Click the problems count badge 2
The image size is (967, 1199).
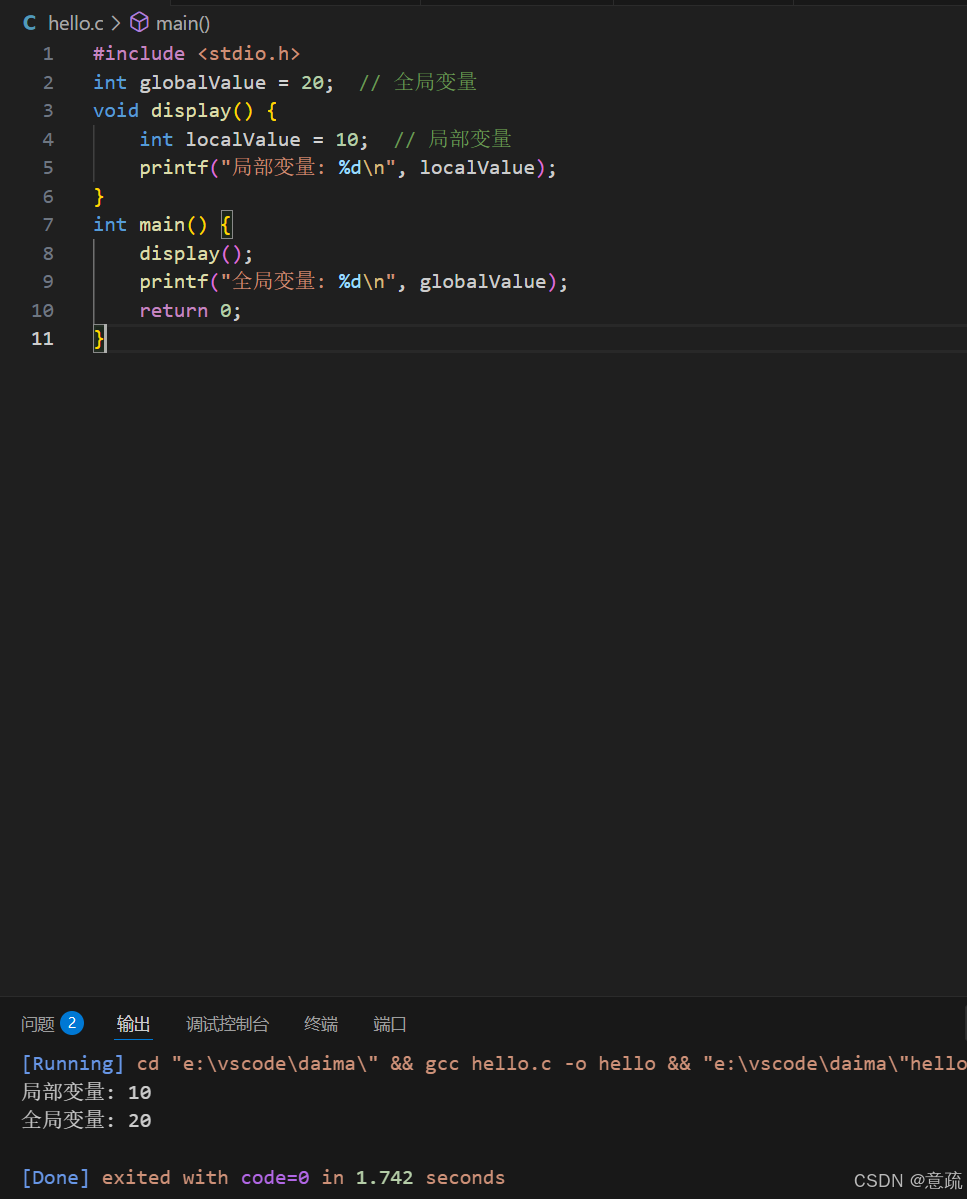pyautogui.click(x=72, y=1022)
